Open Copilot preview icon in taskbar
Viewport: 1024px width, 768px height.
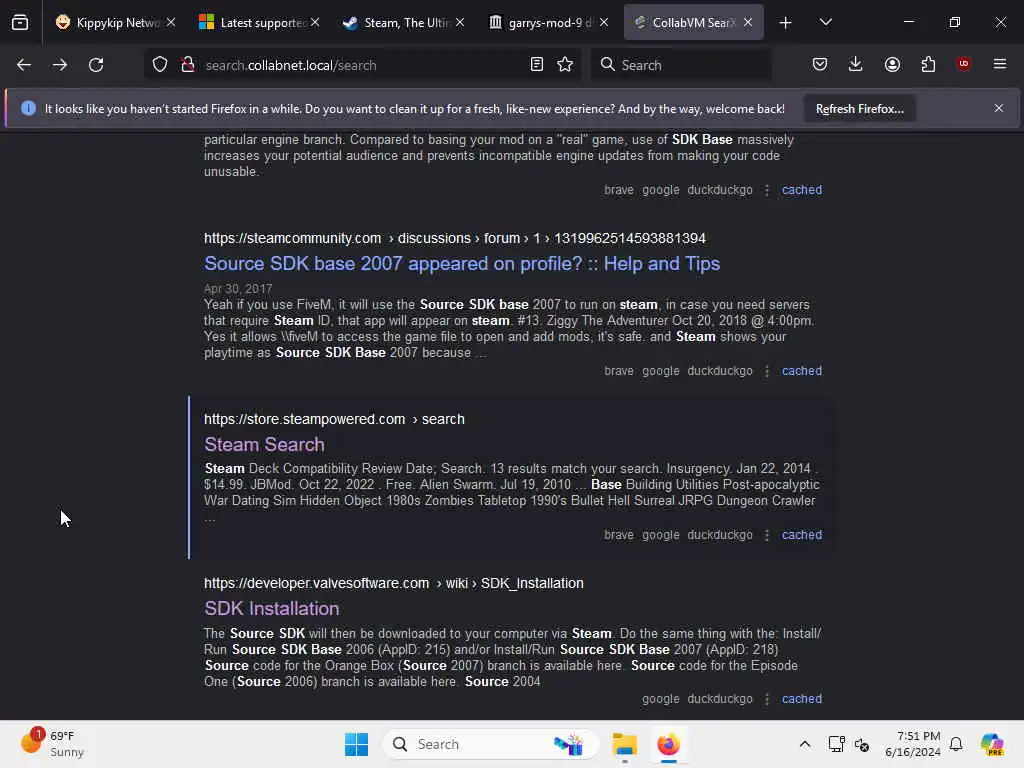tap(992, 744)
